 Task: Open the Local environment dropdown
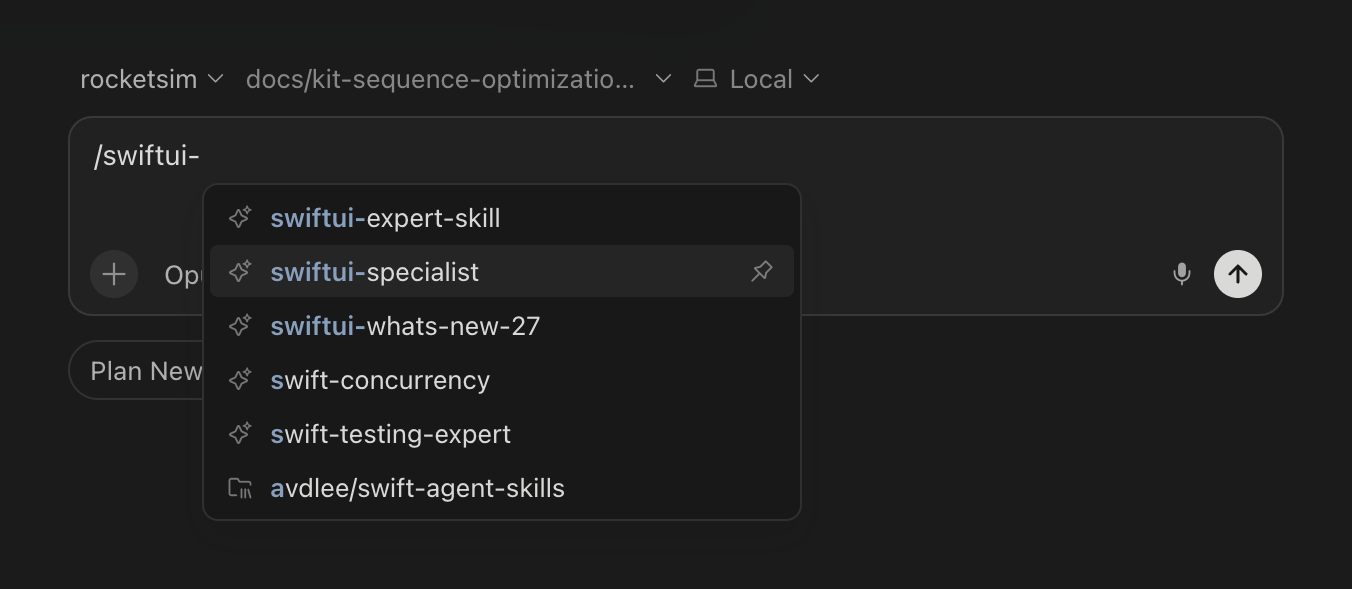click(757, 79)
